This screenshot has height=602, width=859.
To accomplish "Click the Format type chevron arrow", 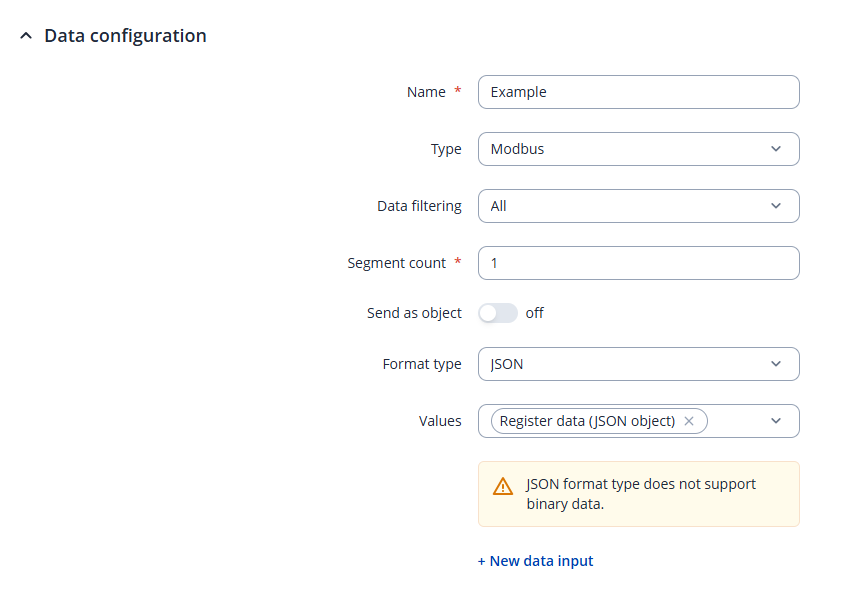I will pos(776,364).
